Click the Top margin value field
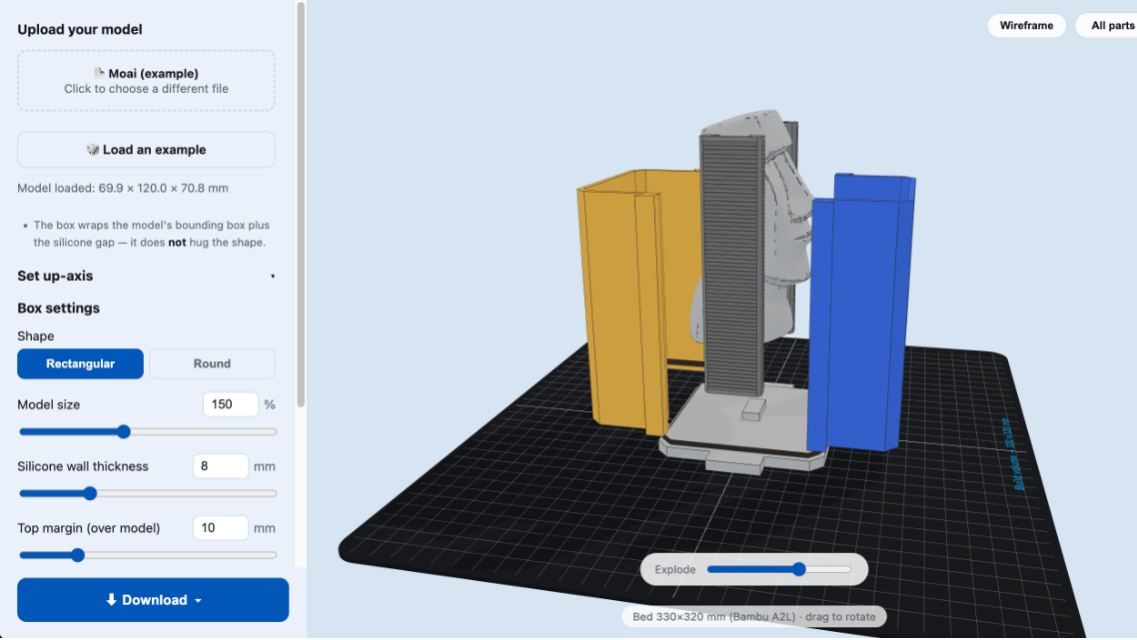The height and width of the screenshot is (640, 1137). click(220, 528)
